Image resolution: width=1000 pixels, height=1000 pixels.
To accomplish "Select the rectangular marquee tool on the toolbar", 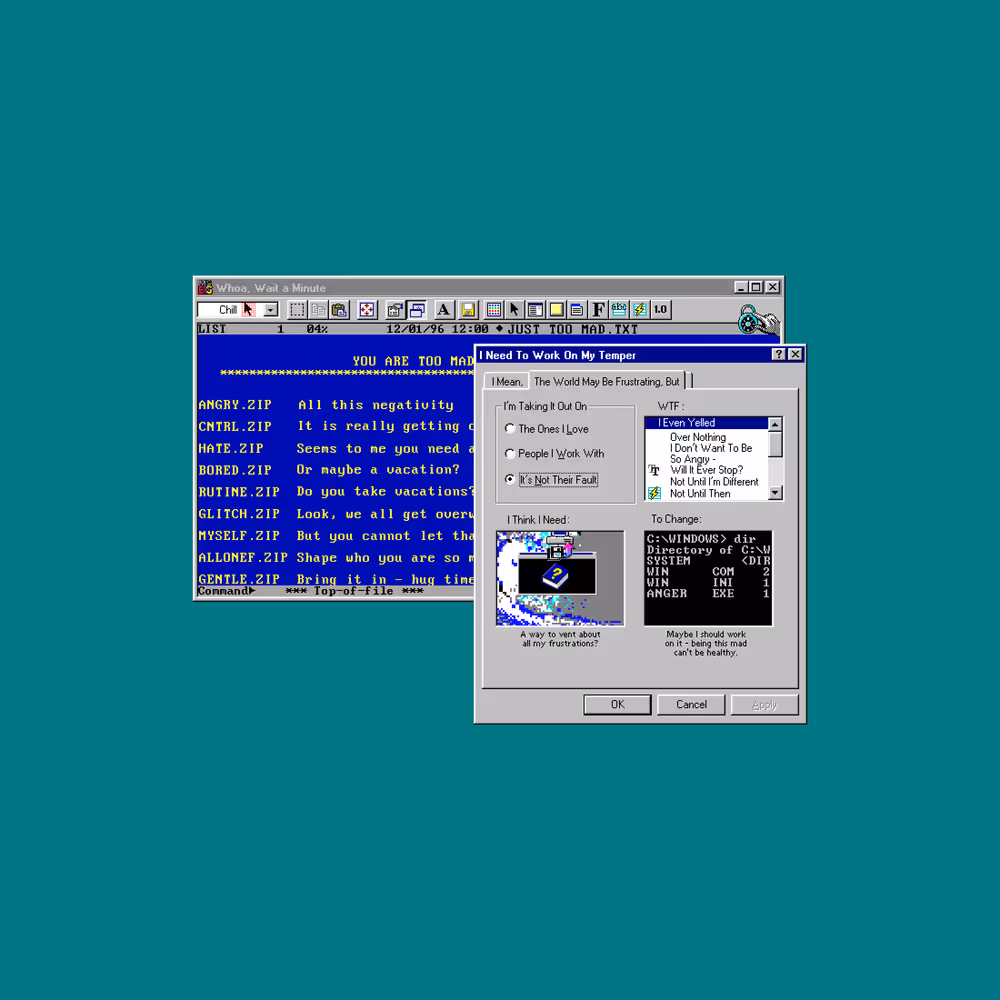I will click(x=296, y=310).
